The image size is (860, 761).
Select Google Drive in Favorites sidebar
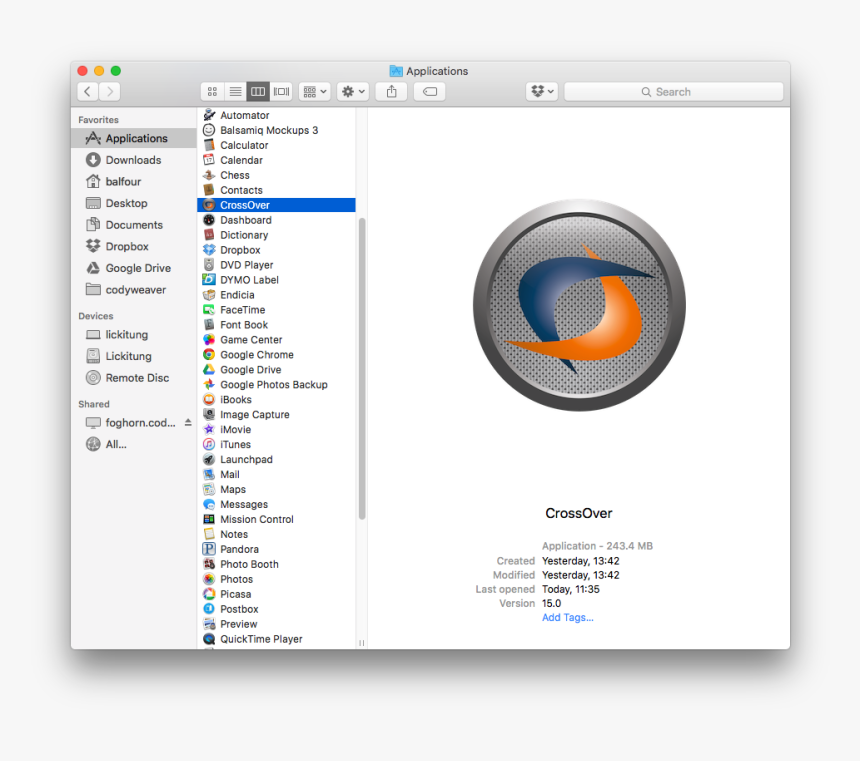[137, 268]
